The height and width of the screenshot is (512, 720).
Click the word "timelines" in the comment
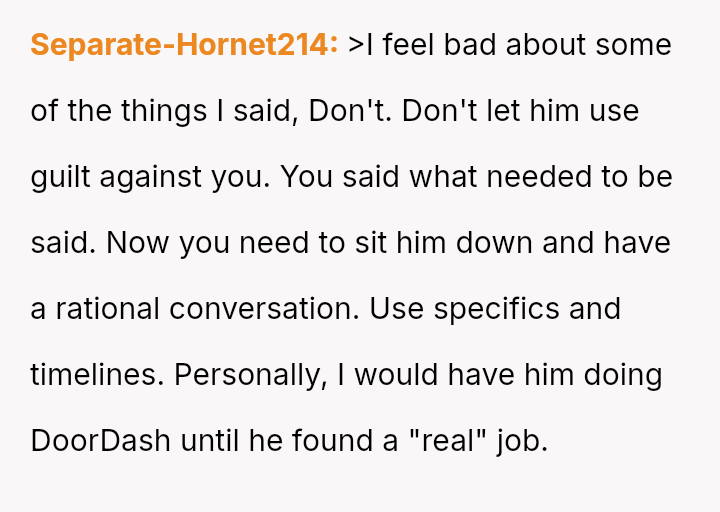pos(93,375)
